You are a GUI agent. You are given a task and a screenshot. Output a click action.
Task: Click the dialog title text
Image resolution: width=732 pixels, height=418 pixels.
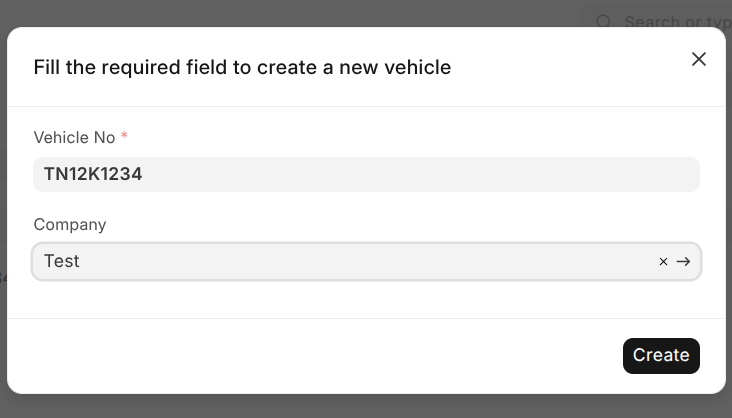[x=242, y=67]
